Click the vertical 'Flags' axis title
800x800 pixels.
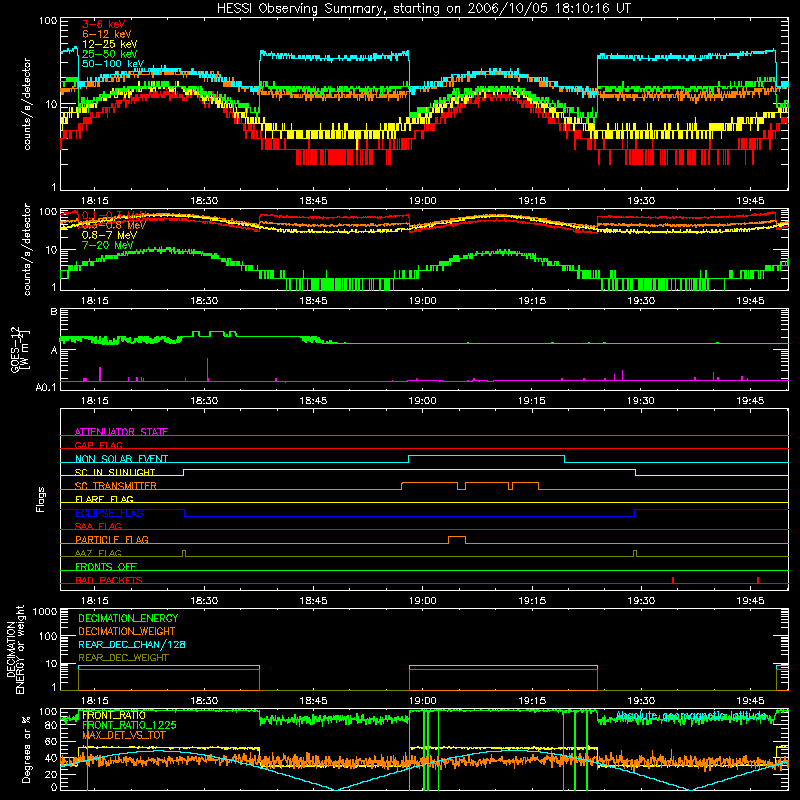(41, 499)
